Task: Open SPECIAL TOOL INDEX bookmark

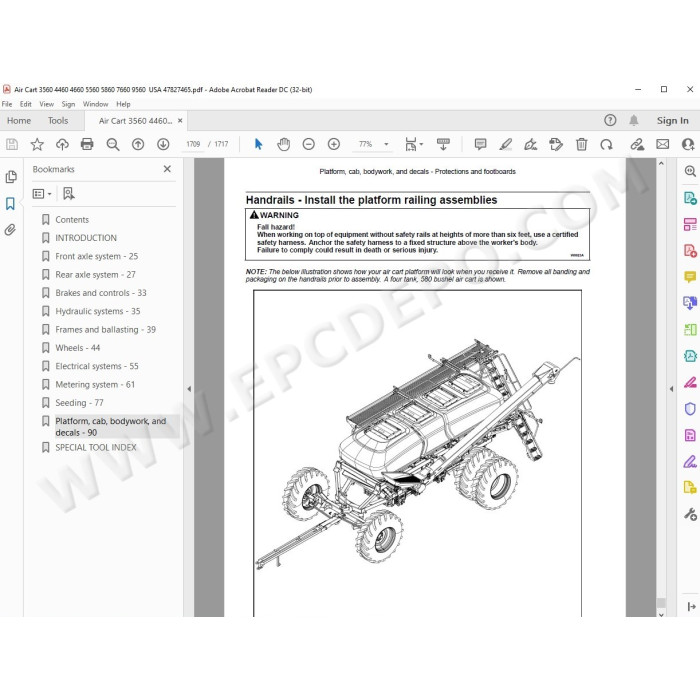Action: (96, 447)
